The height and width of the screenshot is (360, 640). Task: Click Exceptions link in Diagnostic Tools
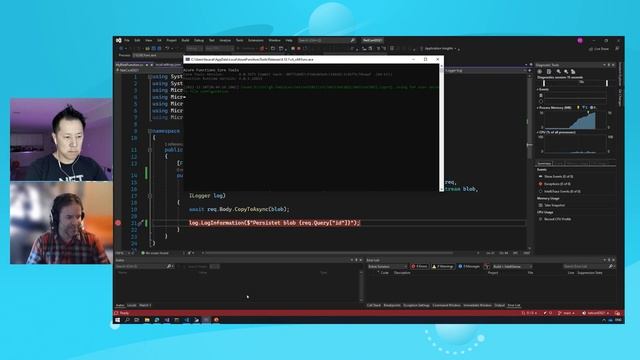coord(557,184)
